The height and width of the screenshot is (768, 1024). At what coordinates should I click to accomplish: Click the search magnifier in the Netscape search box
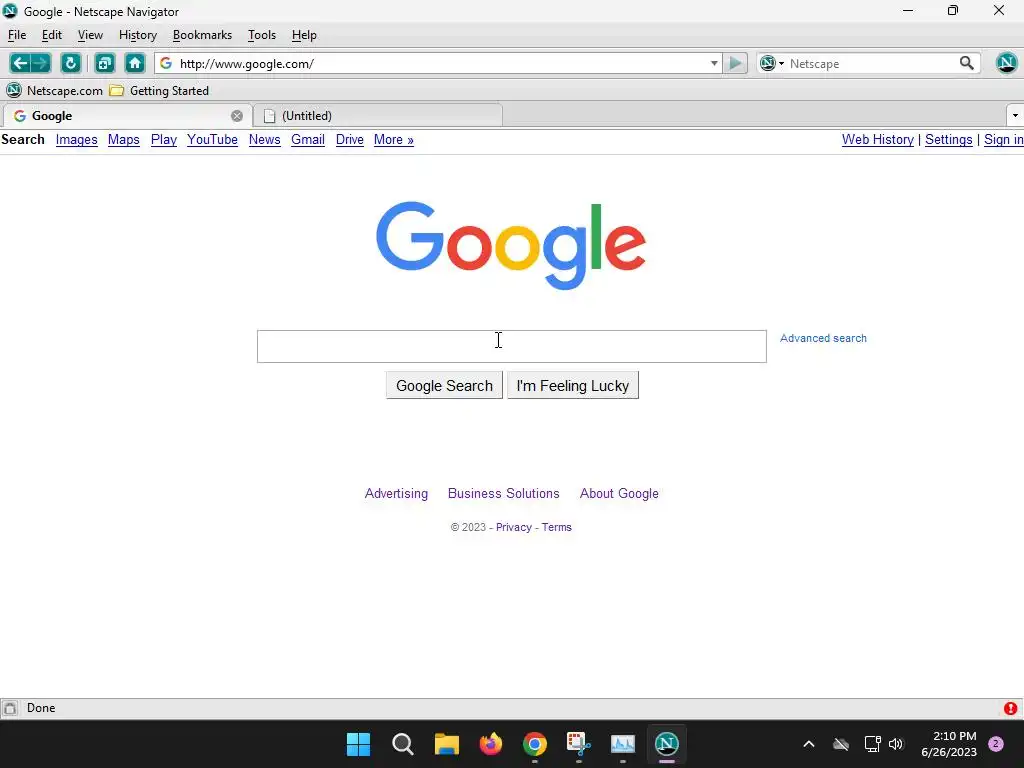click(x=967, y=63)
